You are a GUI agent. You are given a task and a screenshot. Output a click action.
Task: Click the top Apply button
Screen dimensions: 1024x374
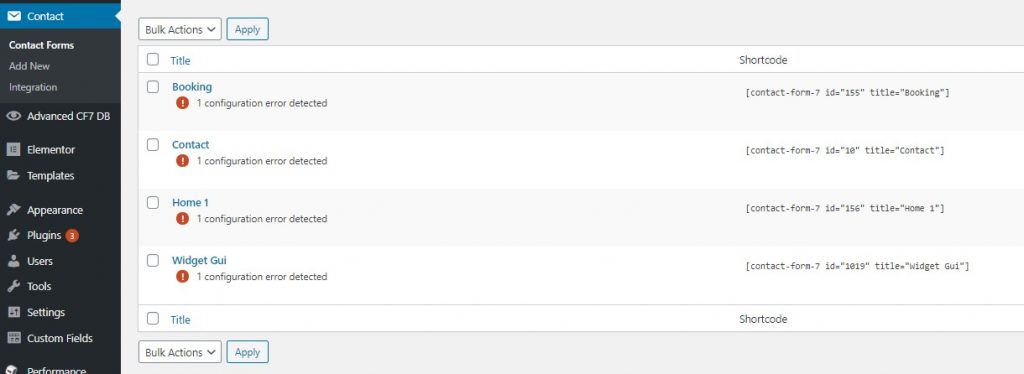pos(248,29)
